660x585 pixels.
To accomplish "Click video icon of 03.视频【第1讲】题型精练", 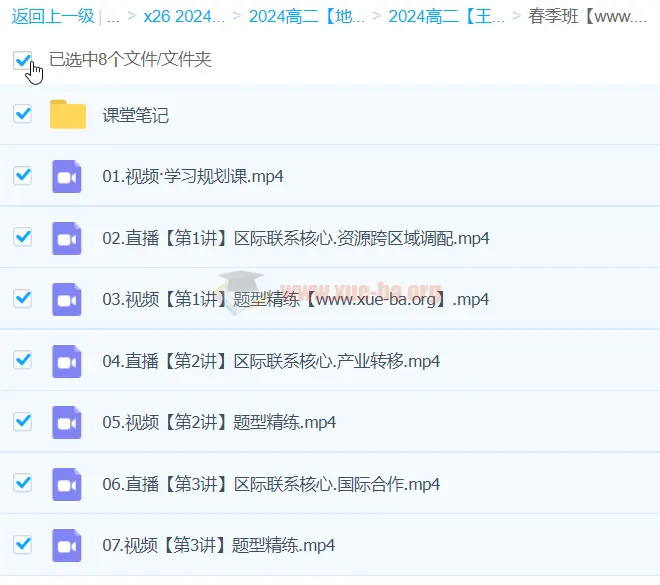I will tap(67, 300).
